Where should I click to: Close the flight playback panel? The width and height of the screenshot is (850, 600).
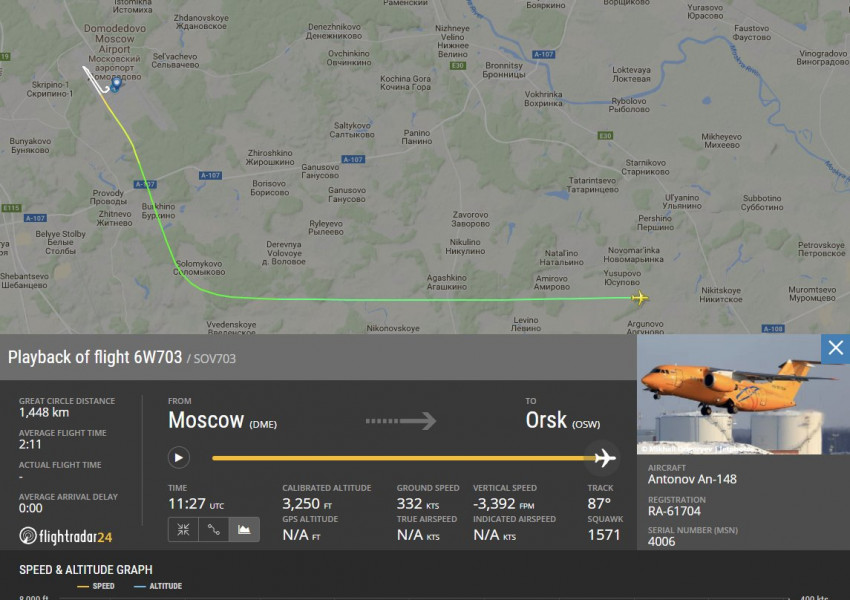point(835,348)
